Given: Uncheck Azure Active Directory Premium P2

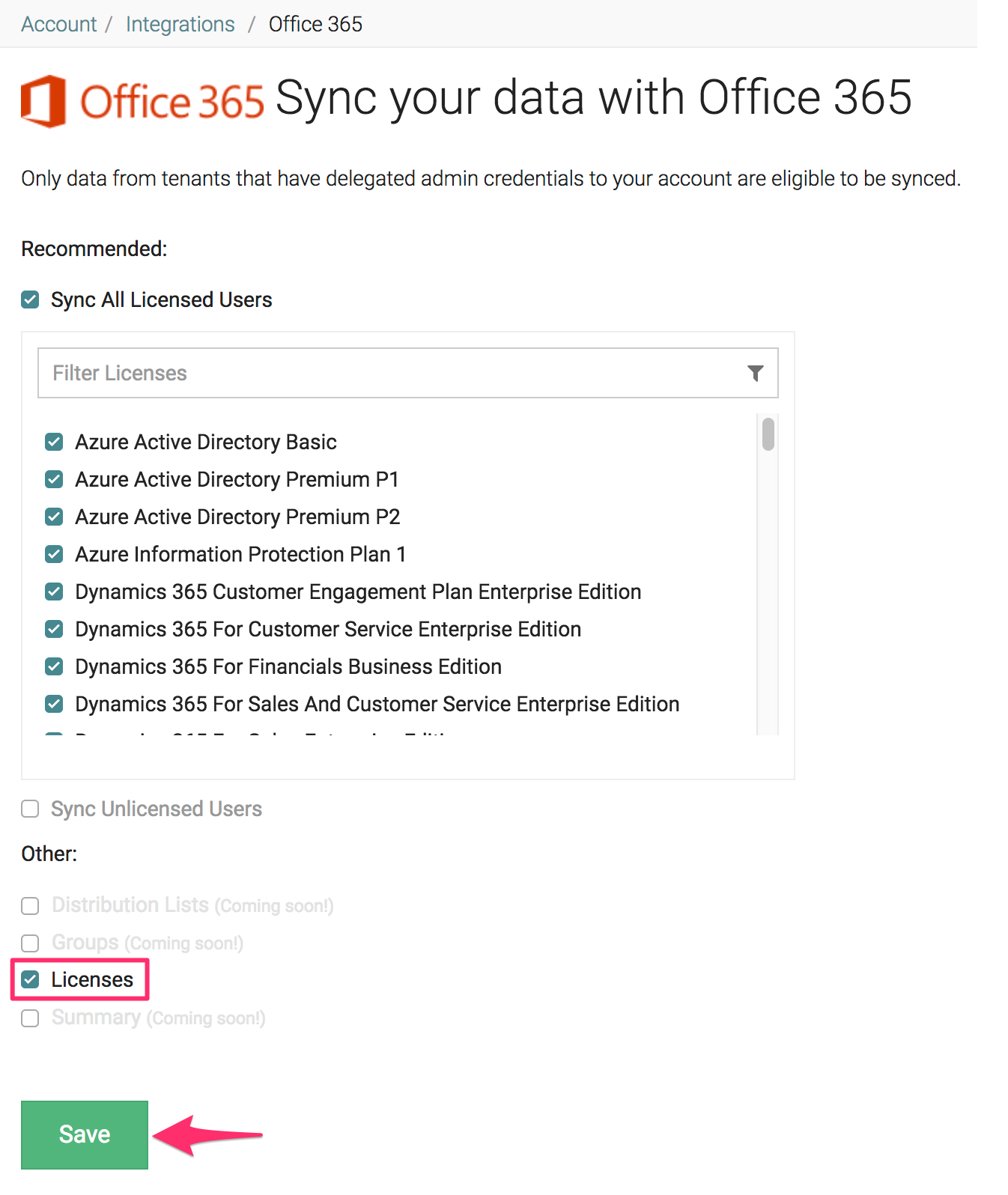Looking at the screenshot, I should coord(54,517).
